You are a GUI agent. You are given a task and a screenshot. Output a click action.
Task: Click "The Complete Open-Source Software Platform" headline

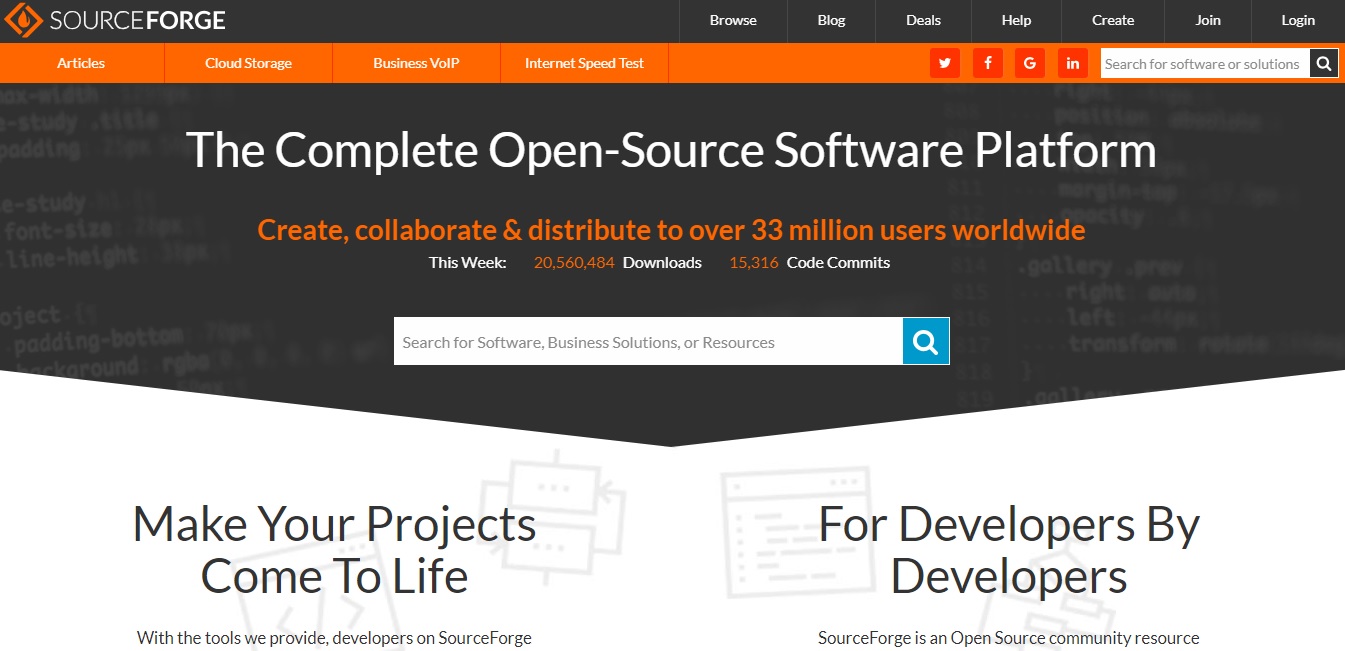(x=671, y=150)
